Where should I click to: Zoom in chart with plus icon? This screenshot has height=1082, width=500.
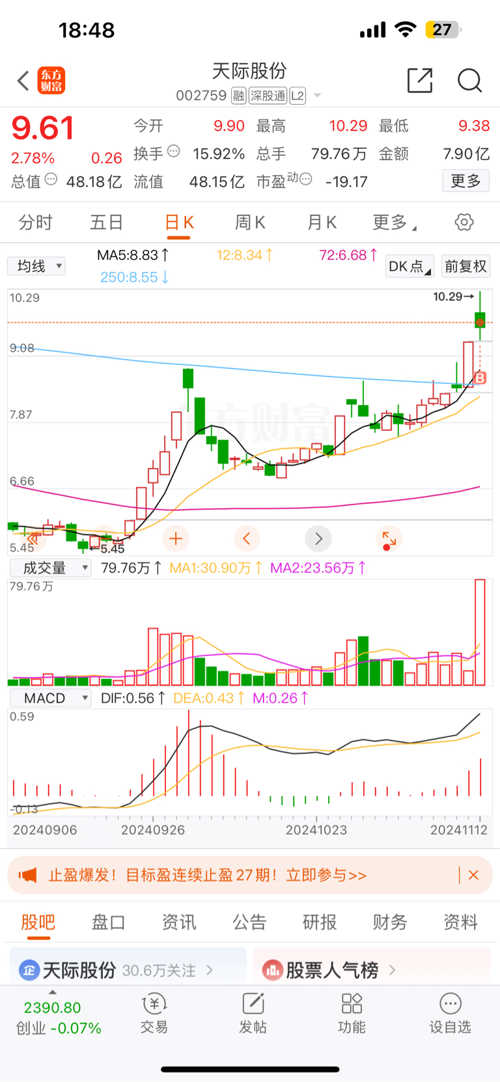[x=176, y=538]
